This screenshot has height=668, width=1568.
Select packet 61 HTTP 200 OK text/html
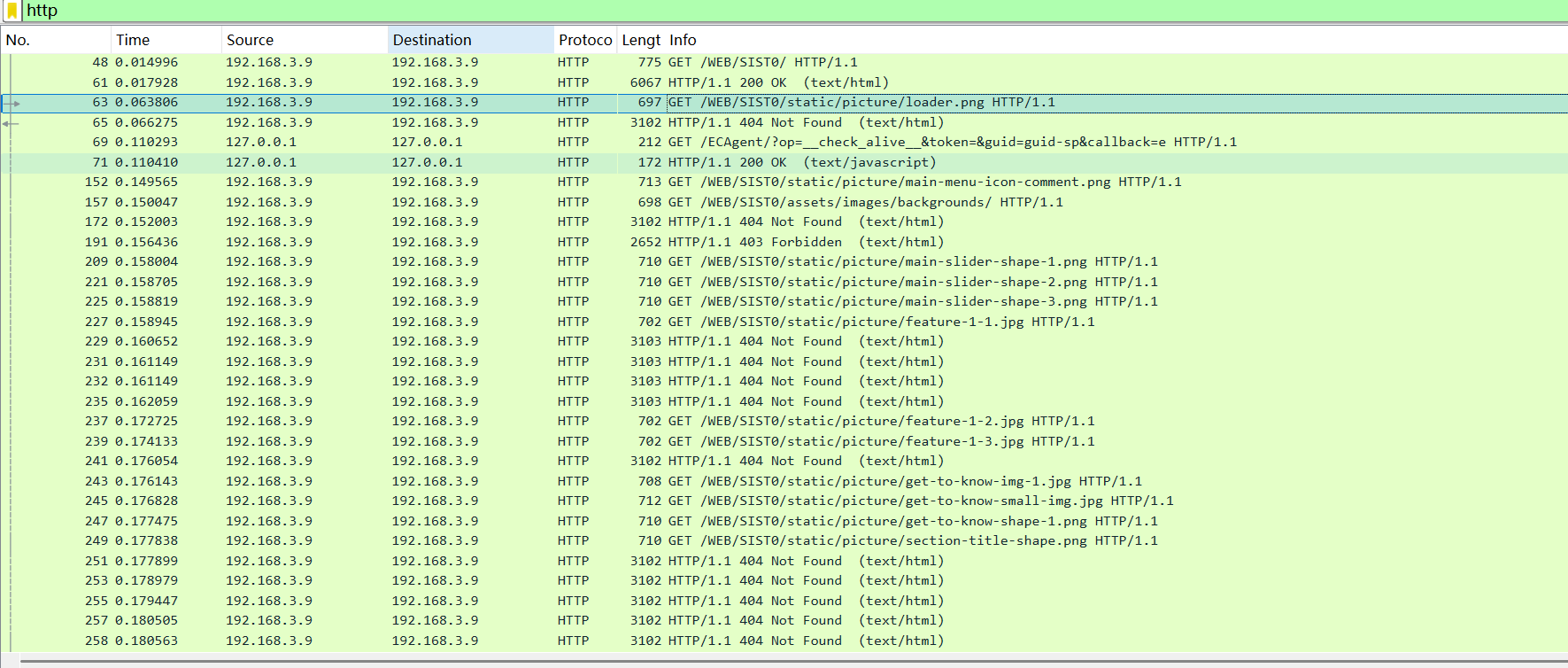pyautogui.click(x=784, y=82)
